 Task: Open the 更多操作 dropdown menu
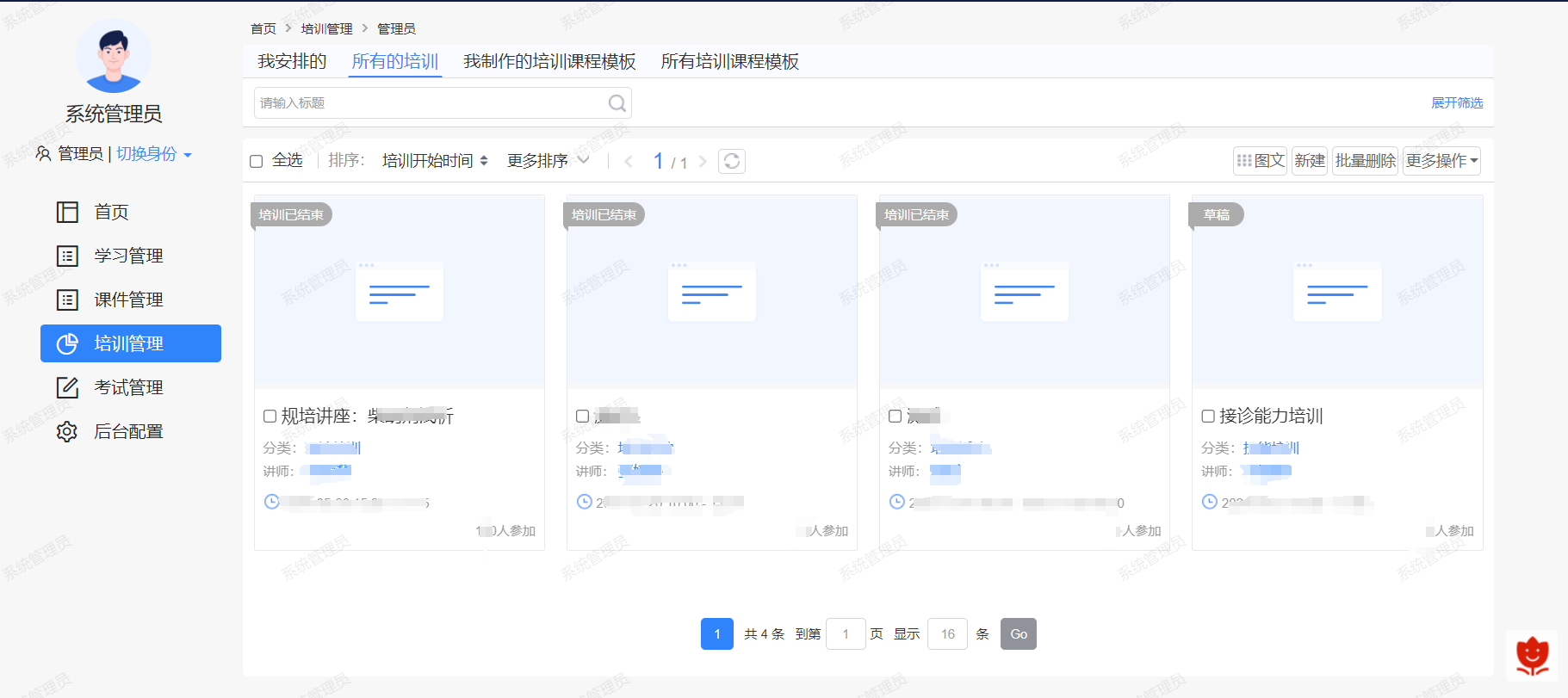[1441, 161]
